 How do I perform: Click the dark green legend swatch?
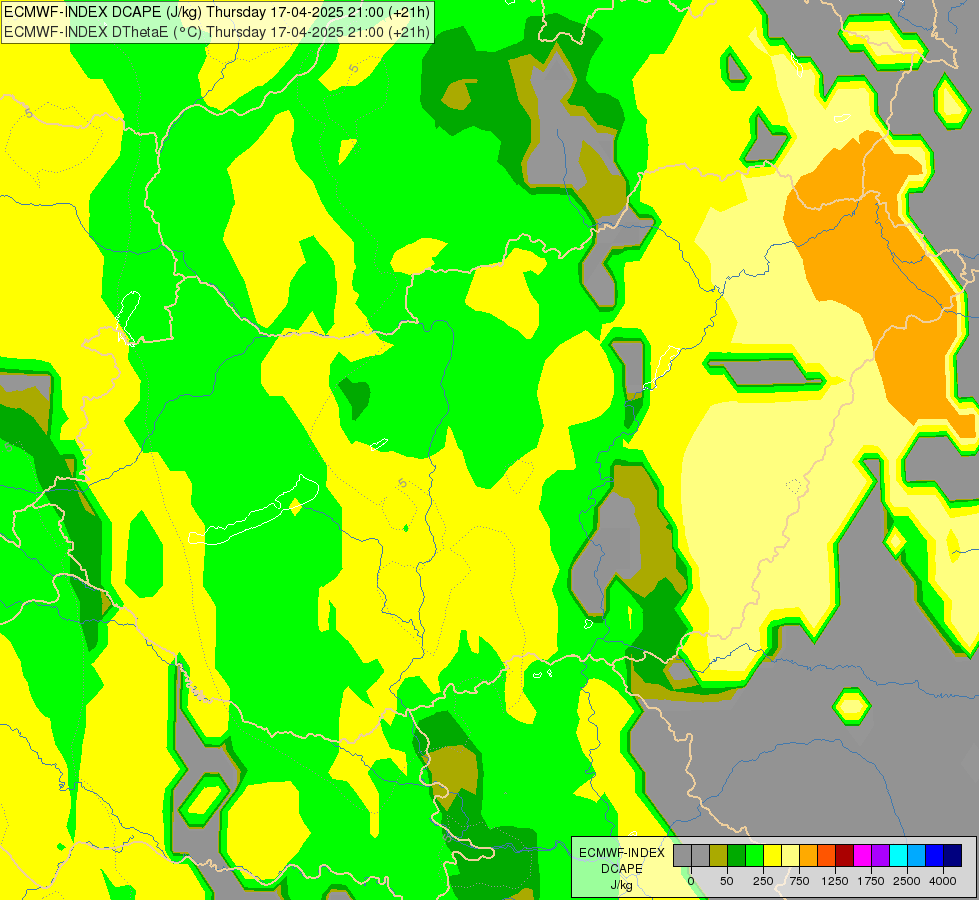tap(737, 855)
